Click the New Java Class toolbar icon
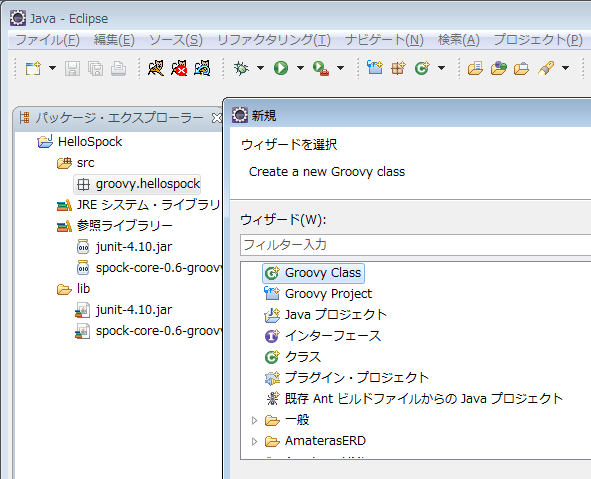591x479 pixels. [422, 68]
